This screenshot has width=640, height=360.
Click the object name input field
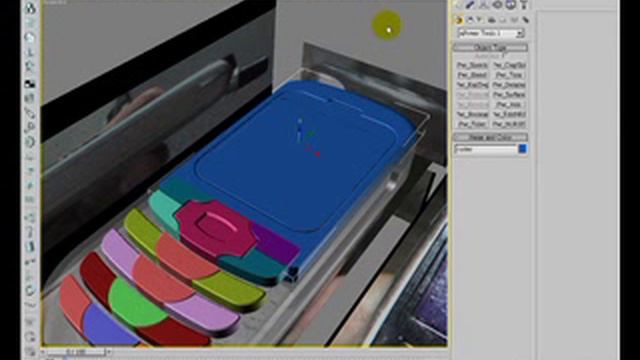coord(486,149)
